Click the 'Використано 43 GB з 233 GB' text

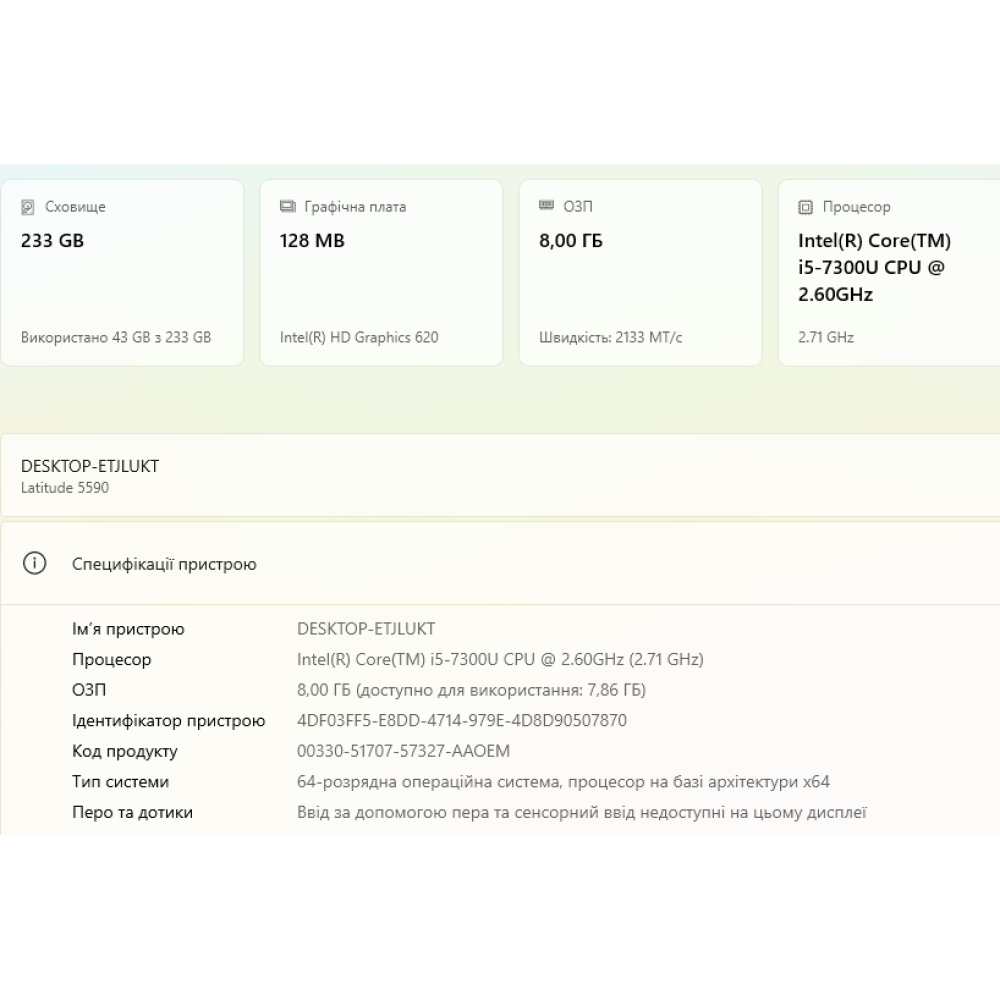(116, 338)
